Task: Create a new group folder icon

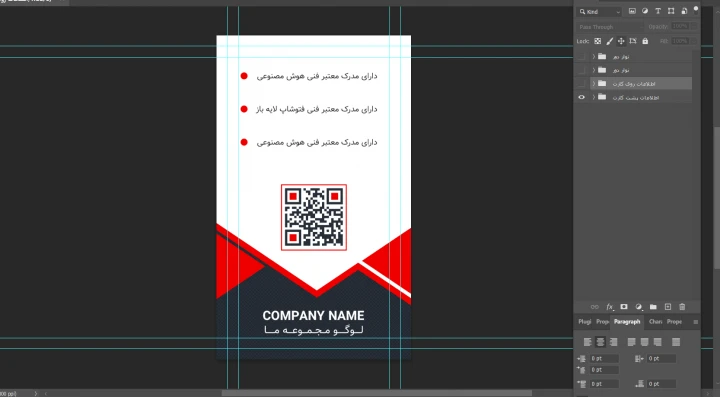Action: [x=653, y=307]
